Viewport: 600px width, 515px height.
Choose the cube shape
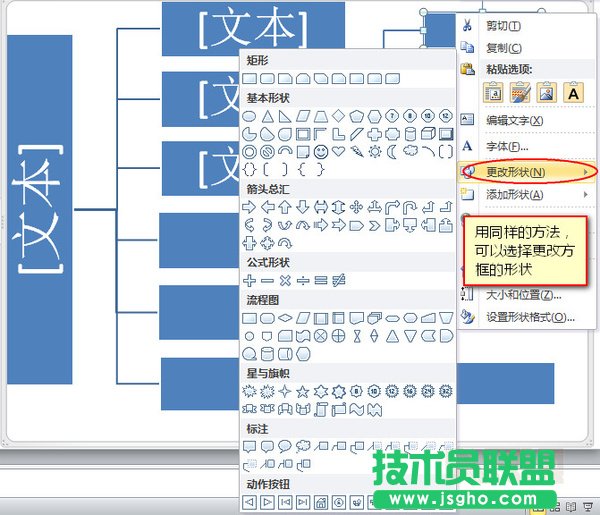pyautogui.click(x=428, y=134)
